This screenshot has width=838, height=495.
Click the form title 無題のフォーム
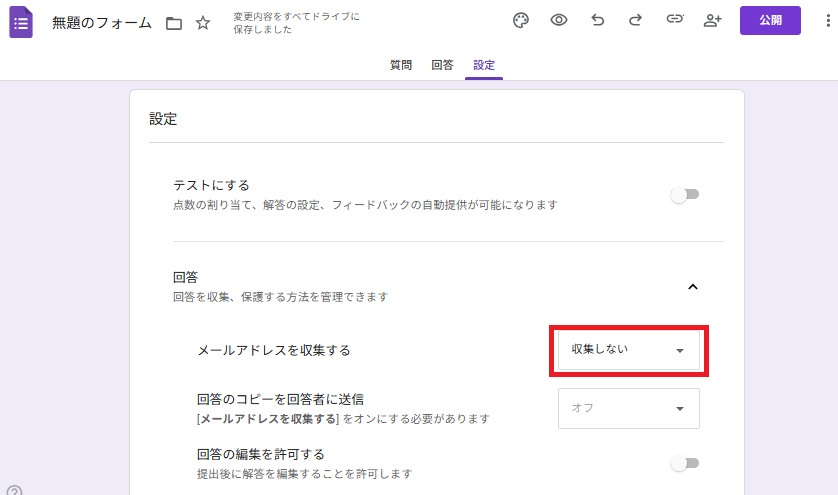[103, 23]
